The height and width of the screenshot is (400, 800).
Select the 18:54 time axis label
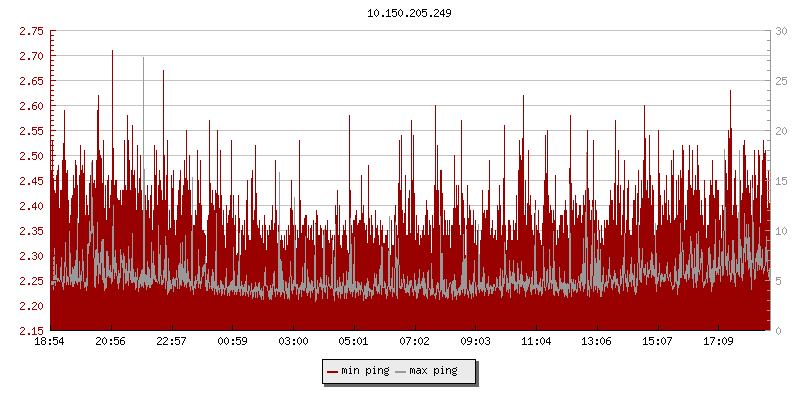[50, 341]
